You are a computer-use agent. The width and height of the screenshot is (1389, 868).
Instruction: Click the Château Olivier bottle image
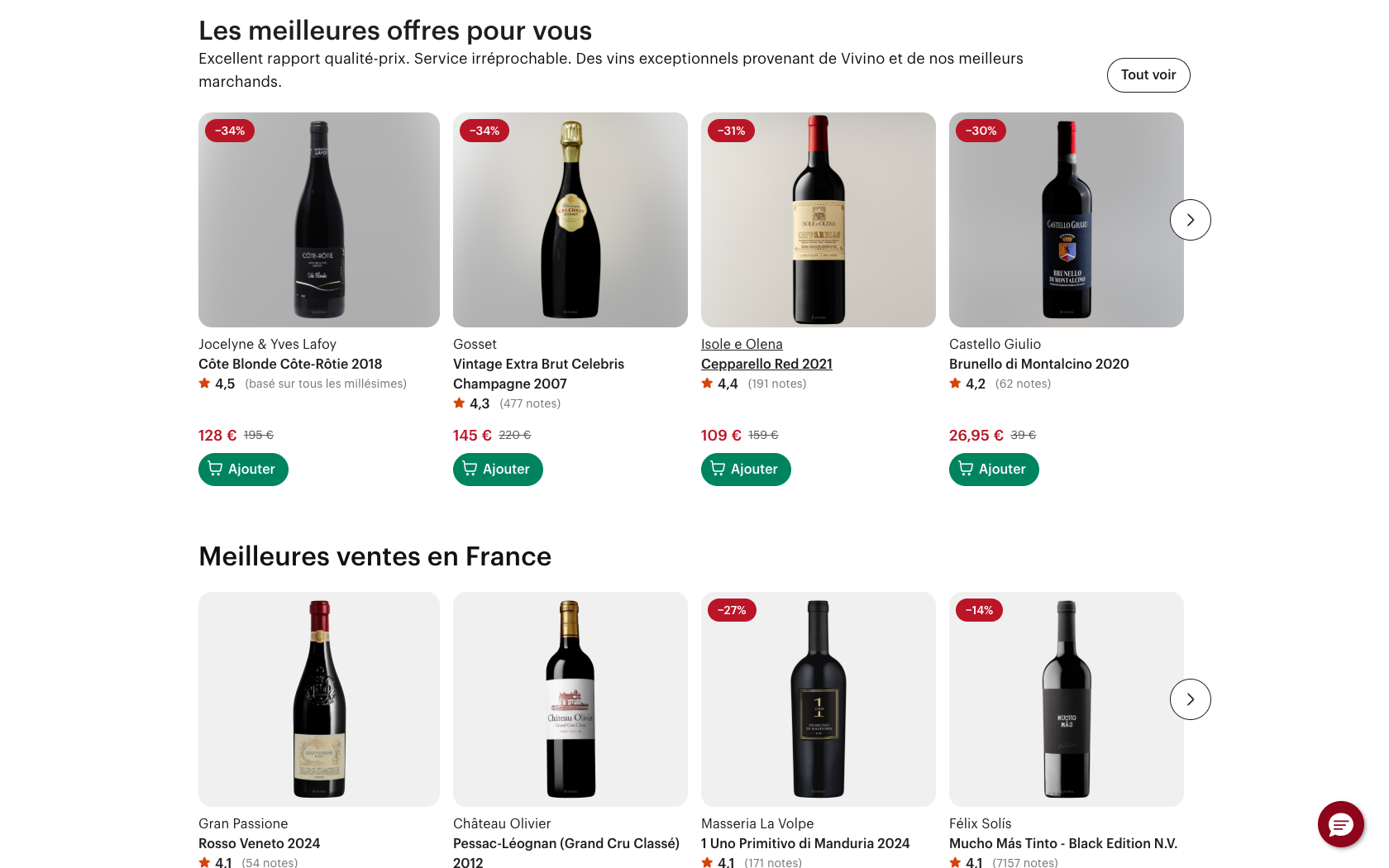pos(570,699)
